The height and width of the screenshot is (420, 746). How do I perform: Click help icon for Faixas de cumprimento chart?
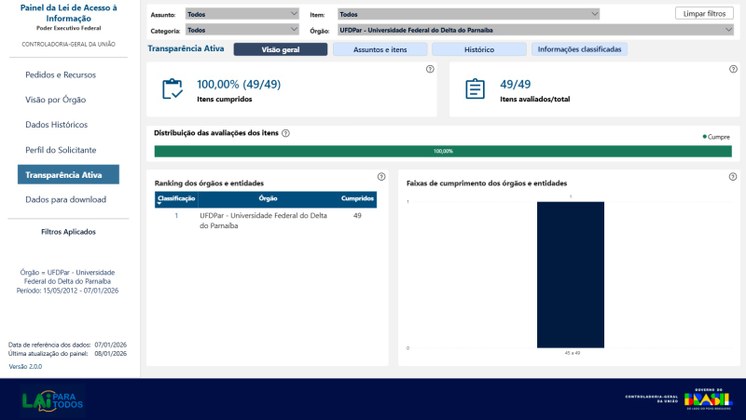point(733,177)
